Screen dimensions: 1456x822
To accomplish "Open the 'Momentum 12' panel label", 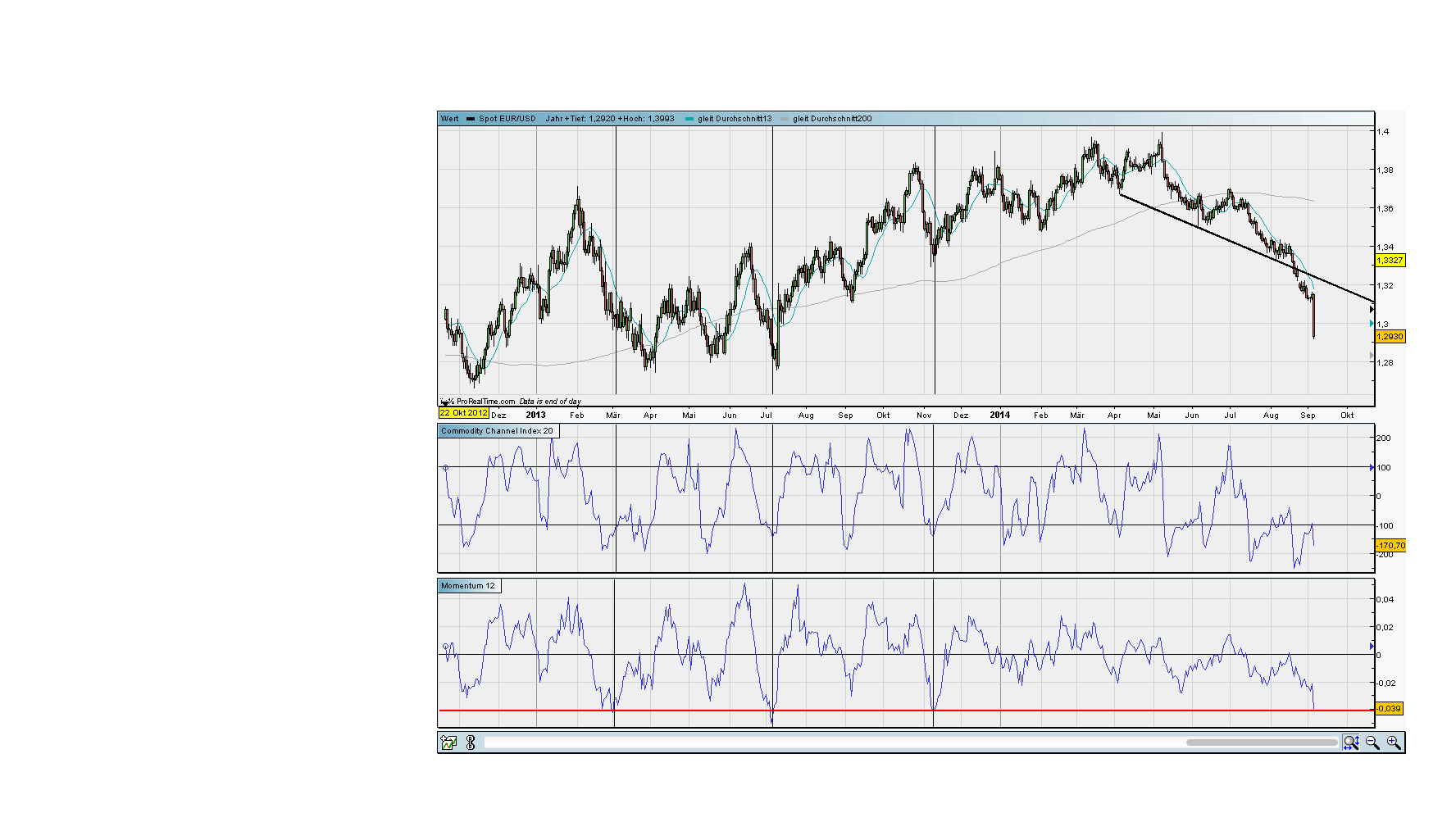I will point(468,586).
